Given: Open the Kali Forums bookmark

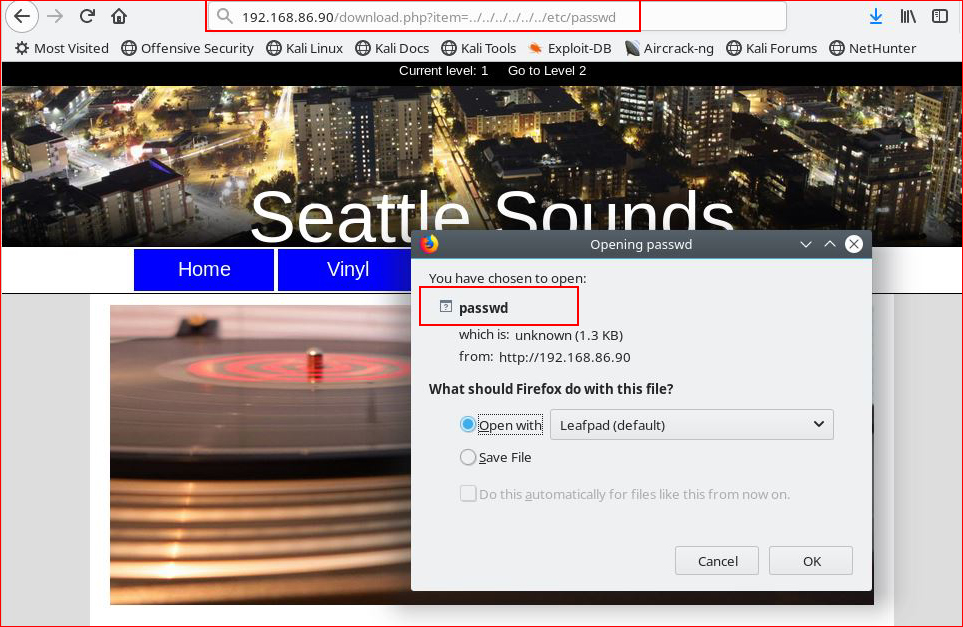Looking at the screenshot, I should pyautogui.click(x=771, y=48).
